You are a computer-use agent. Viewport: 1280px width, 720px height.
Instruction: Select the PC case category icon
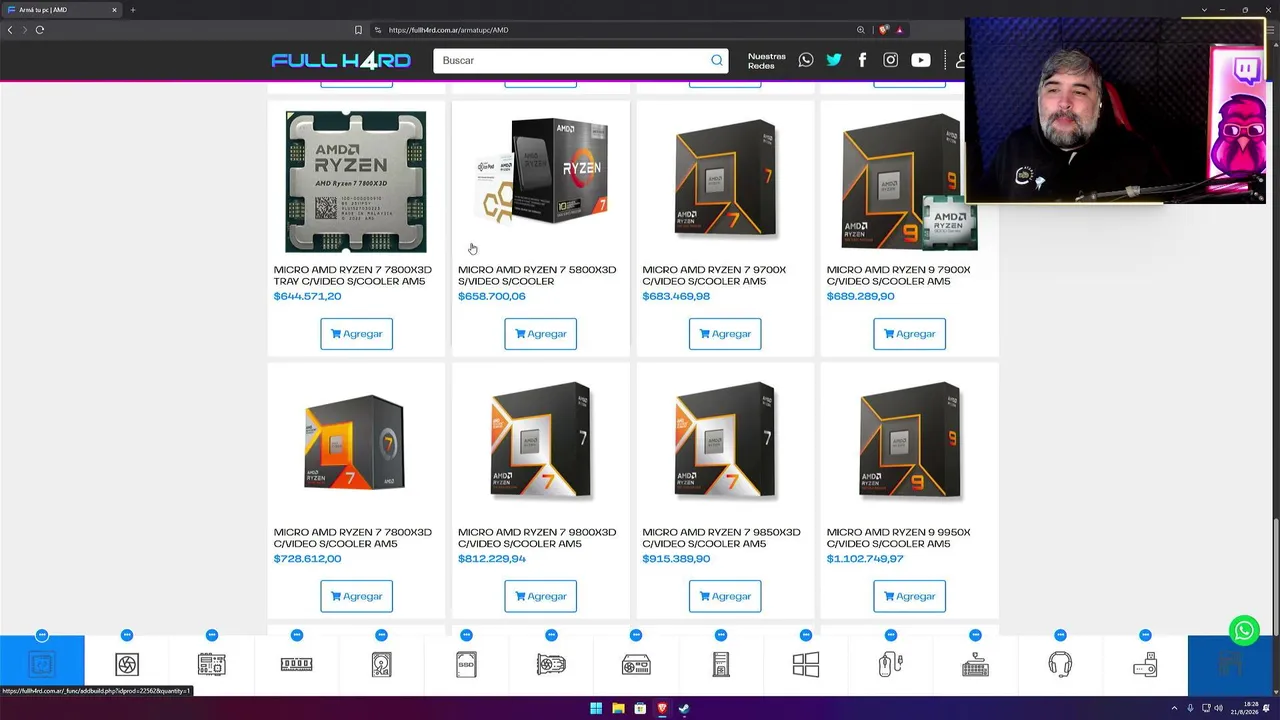(721, 664)
